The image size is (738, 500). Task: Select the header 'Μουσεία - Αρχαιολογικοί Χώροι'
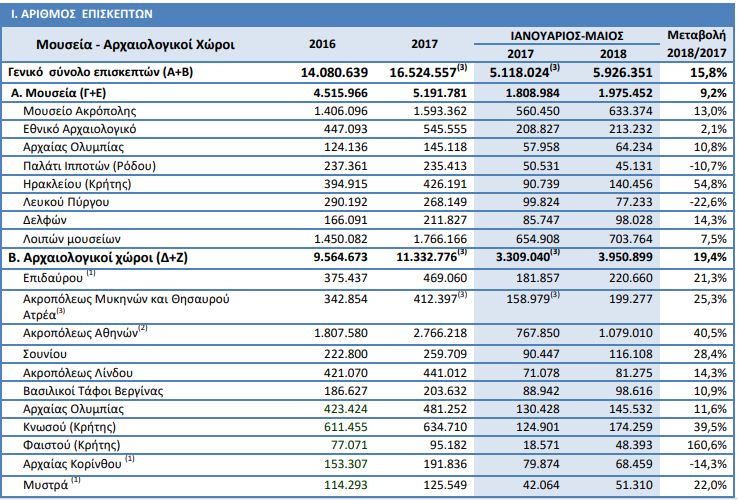[x=135, y=45]
